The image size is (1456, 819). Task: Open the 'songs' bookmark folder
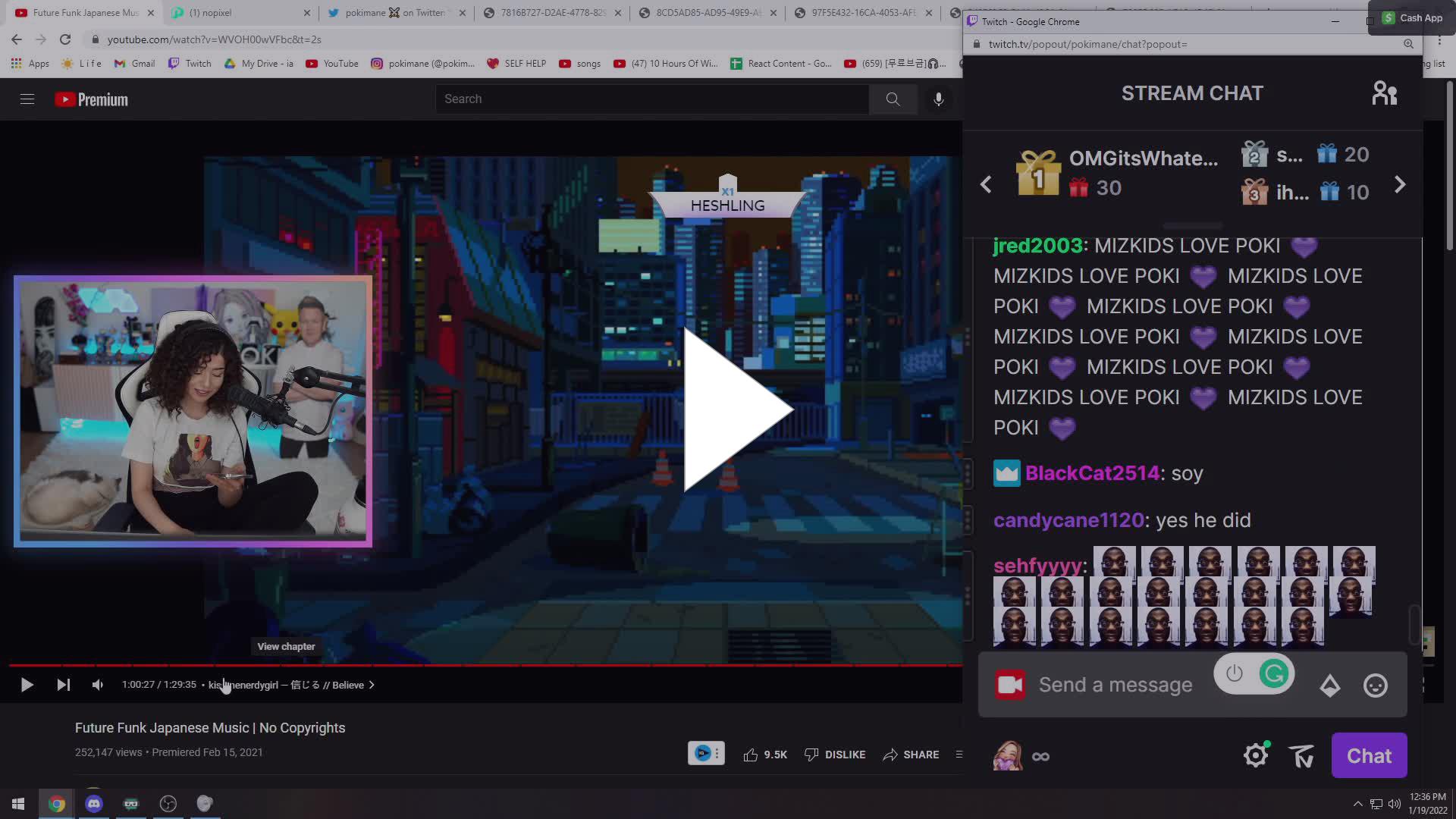(x=580, y=64)
